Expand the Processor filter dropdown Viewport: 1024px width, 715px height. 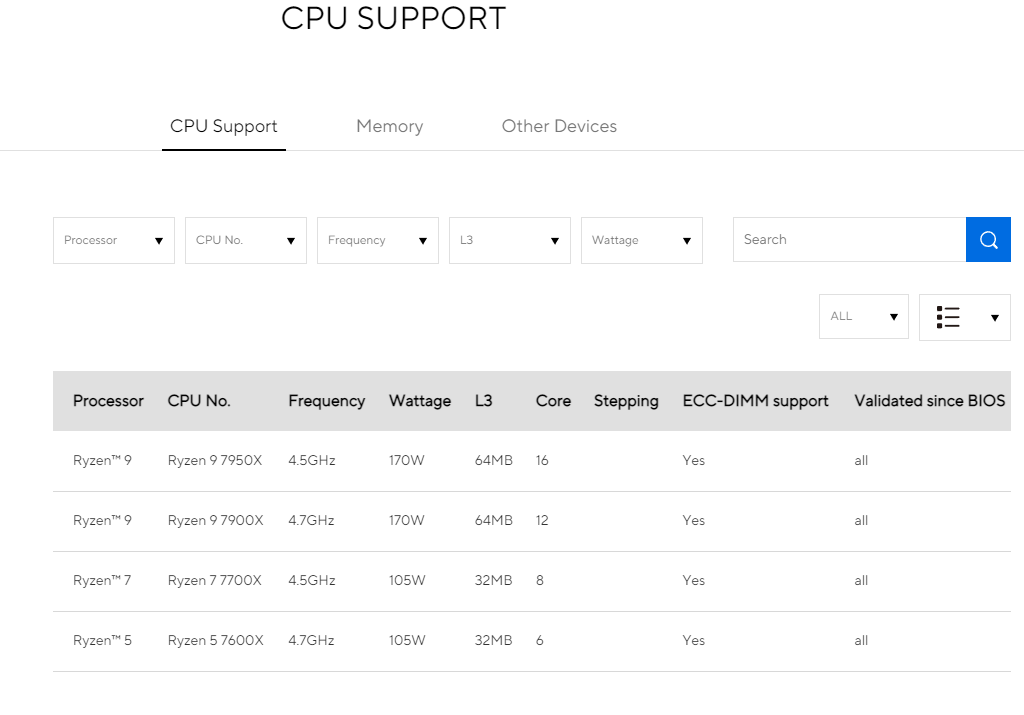coord(114,241)
